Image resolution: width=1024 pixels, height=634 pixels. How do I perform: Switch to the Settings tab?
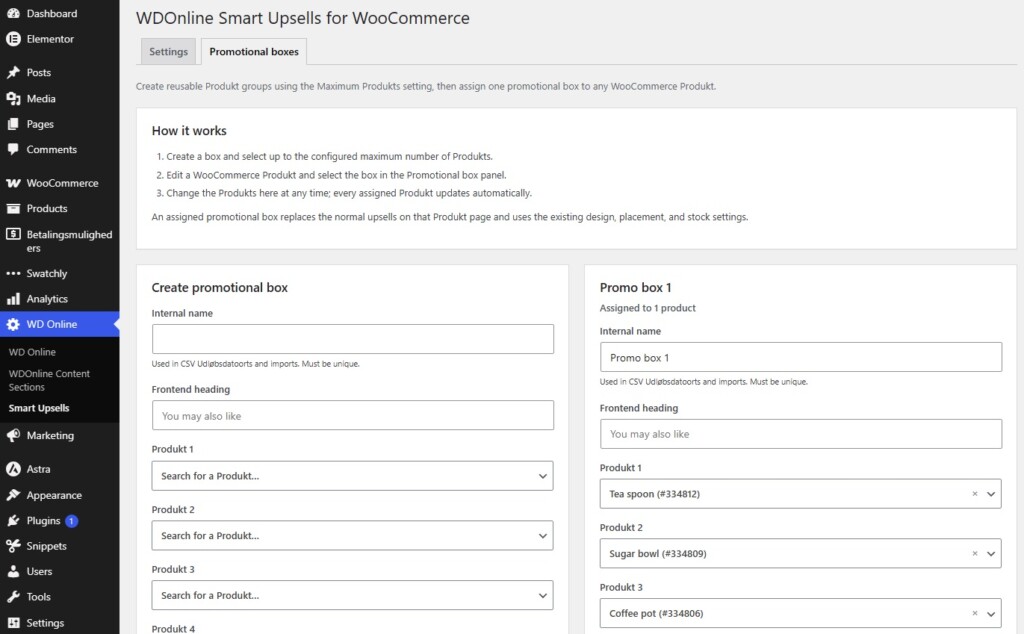click(168, 52)
